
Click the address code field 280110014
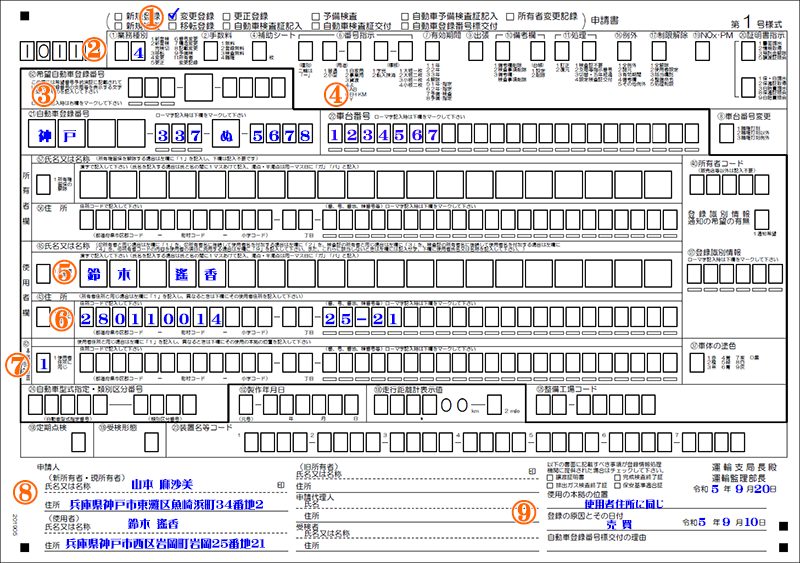click(x=152, y=318)
